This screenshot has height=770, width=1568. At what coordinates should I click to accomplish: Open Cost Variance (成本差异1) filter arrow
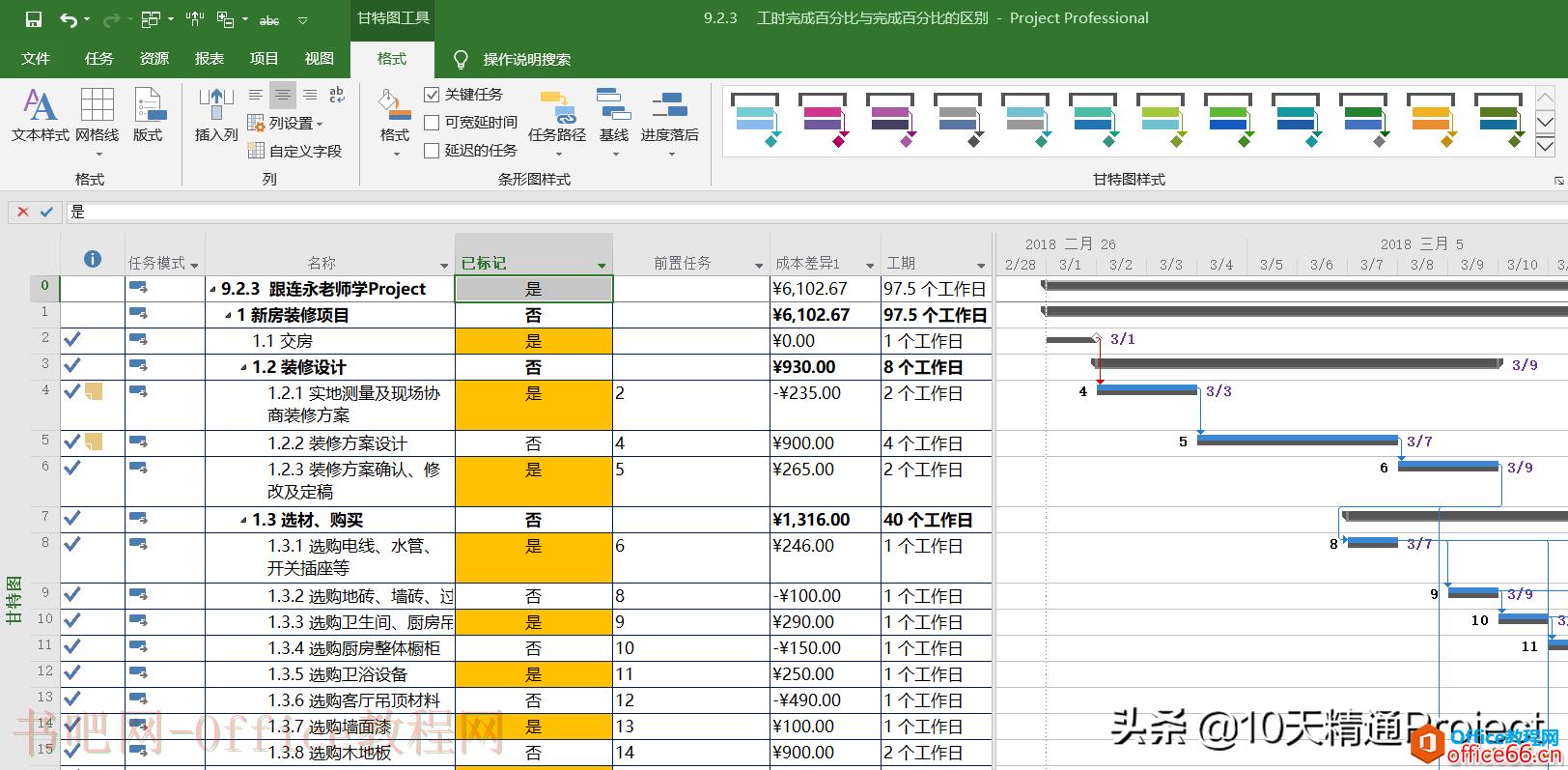click(x=870, y=266)
